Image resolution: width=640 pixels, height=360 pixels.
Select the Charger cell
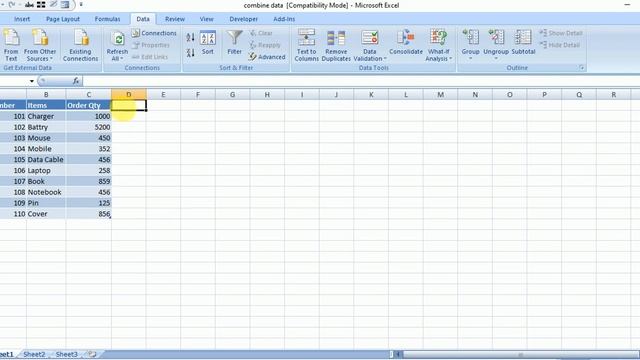tap(46, 116)
